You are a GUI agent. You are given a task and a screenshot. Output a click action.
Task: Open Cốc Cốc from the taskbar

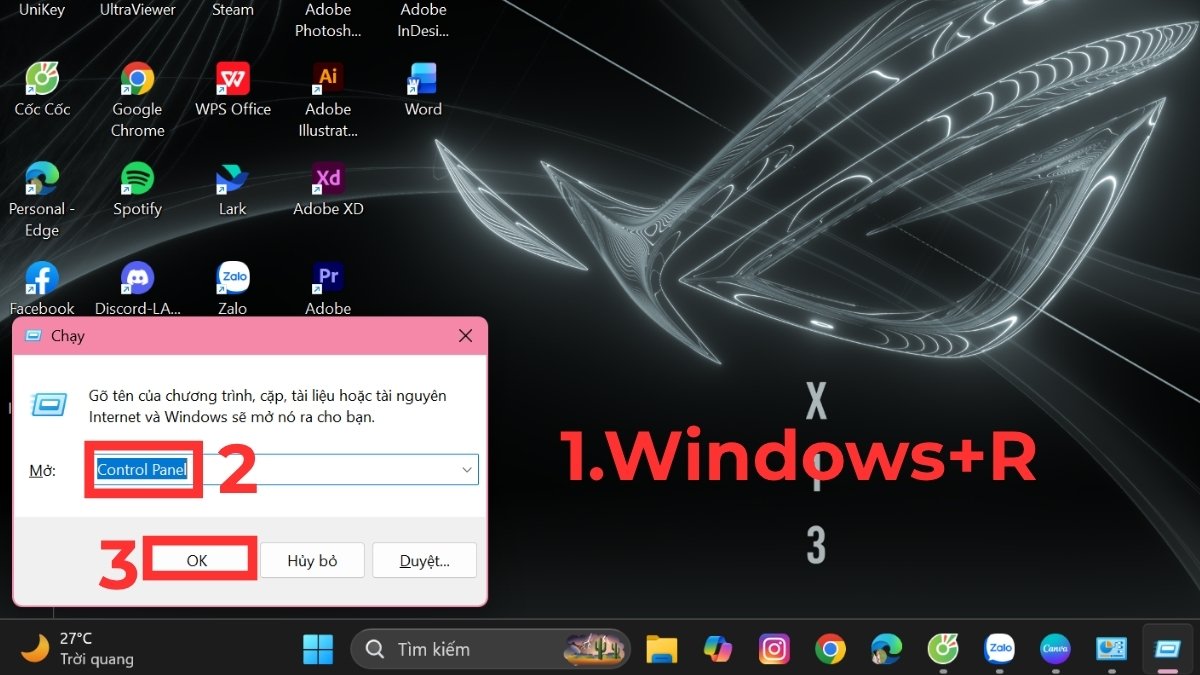coord(942,649)
